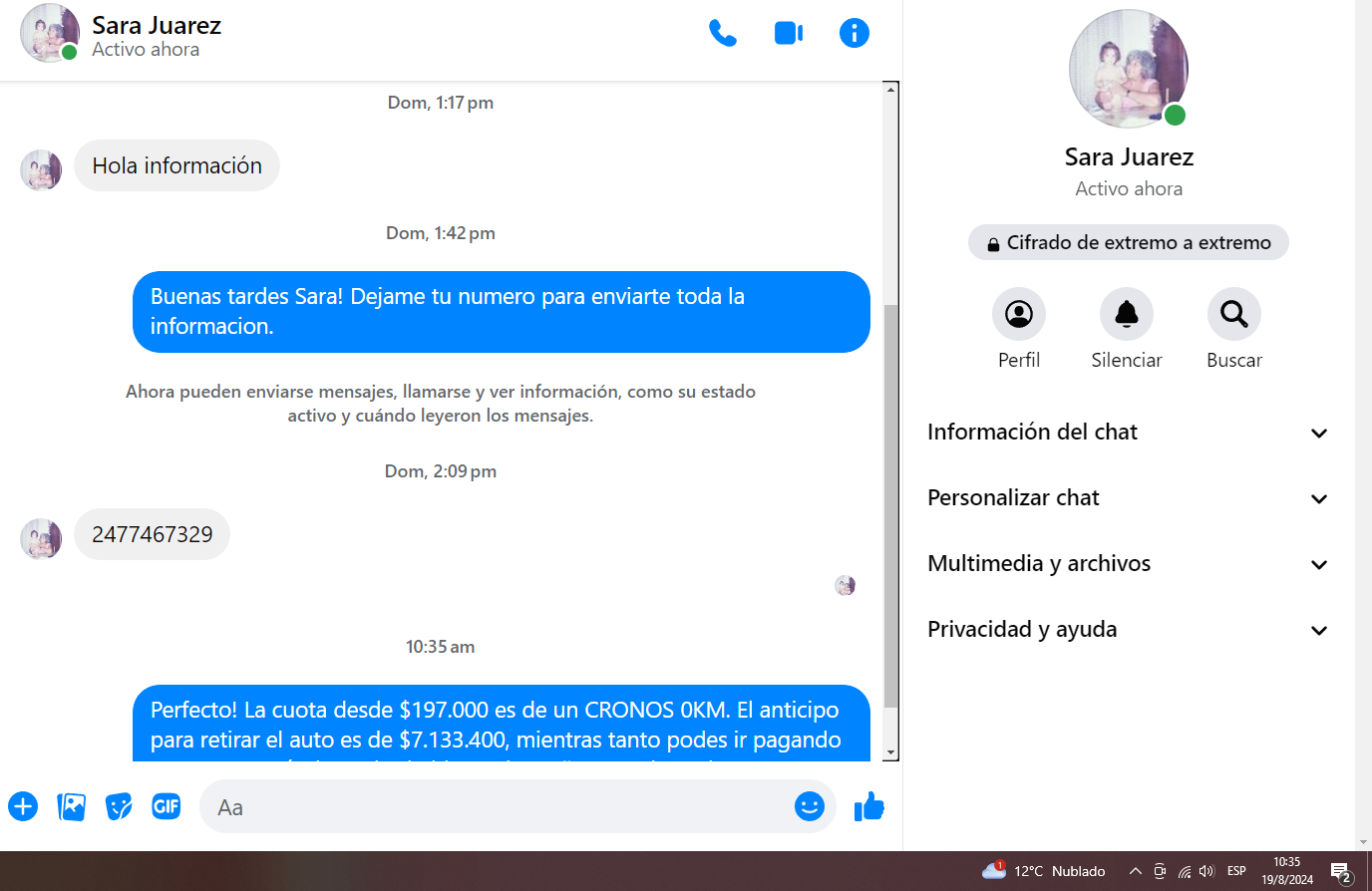
Task: Open the GIF picker
Action: pos(167,806)
